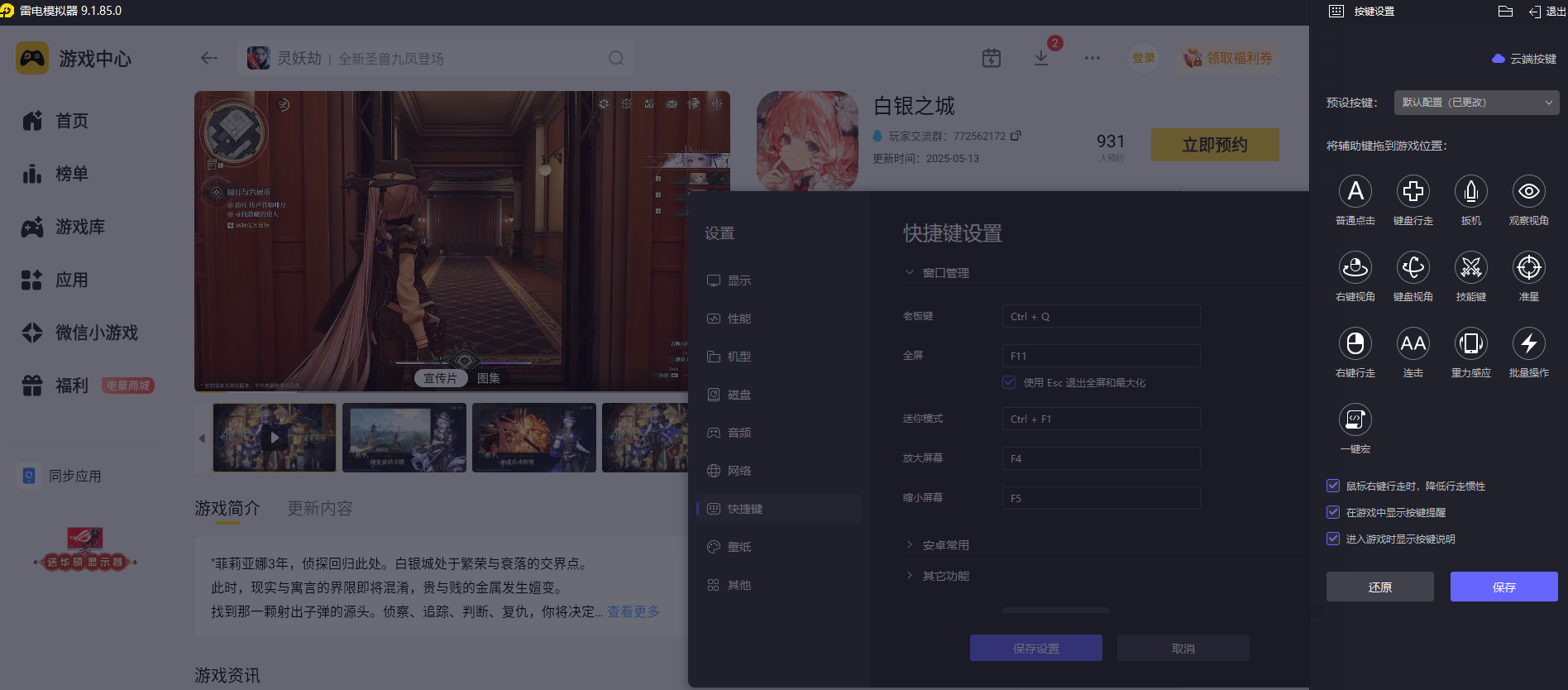Open the 预设按键 preset dropdown
This screenshot has height=690, width=1568.
1476,103
